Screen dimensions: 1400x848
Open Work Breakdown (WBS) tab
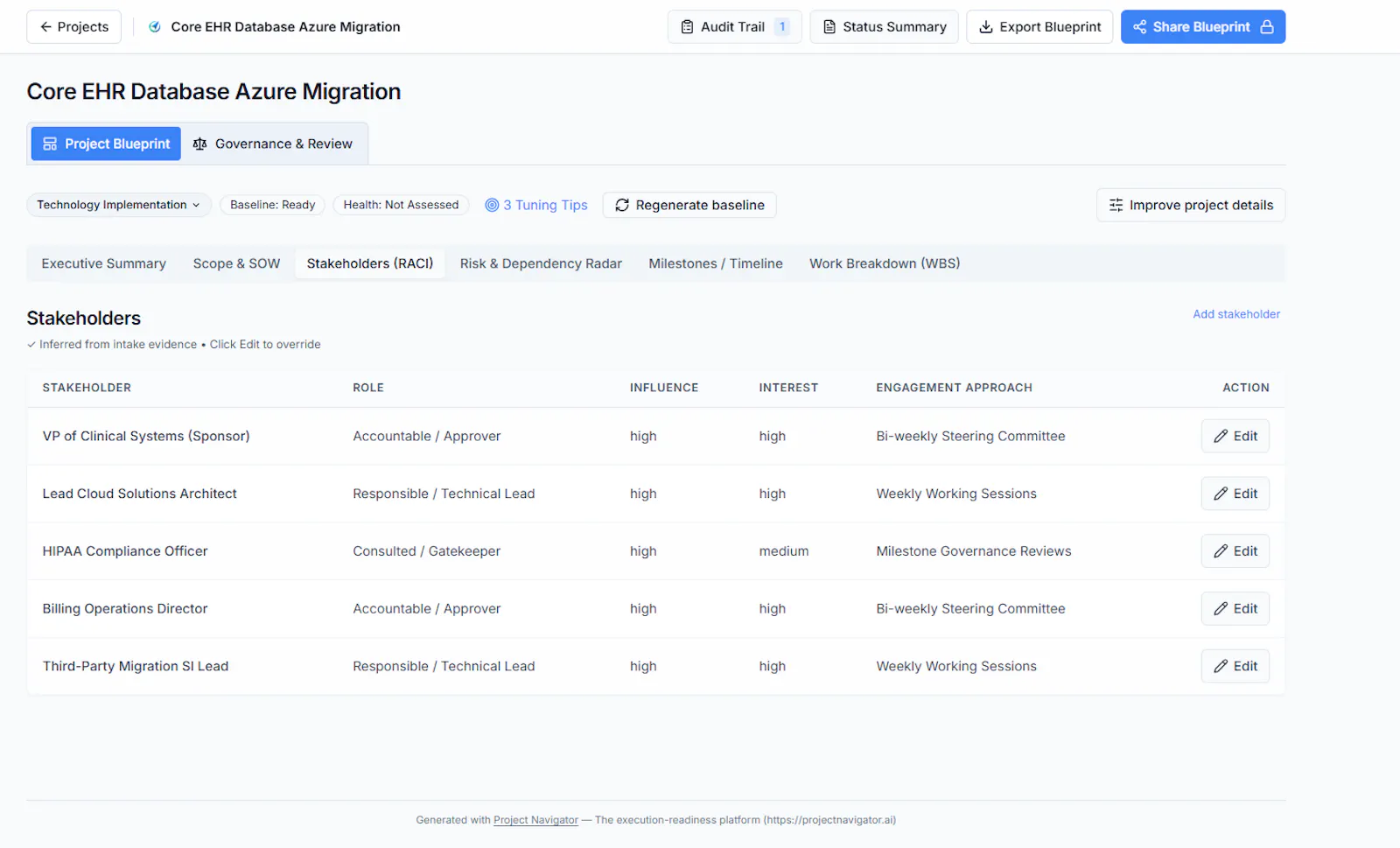[885, 263]
